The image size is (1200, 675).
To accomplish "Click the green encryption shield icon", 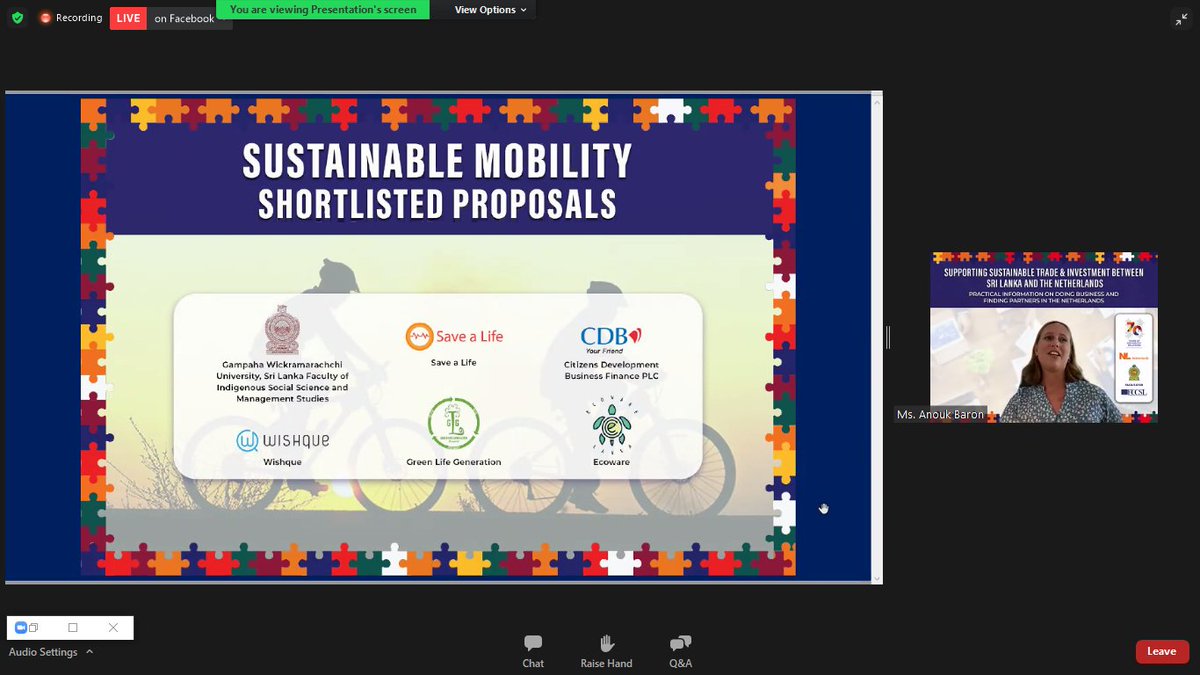I will point(17,18).
